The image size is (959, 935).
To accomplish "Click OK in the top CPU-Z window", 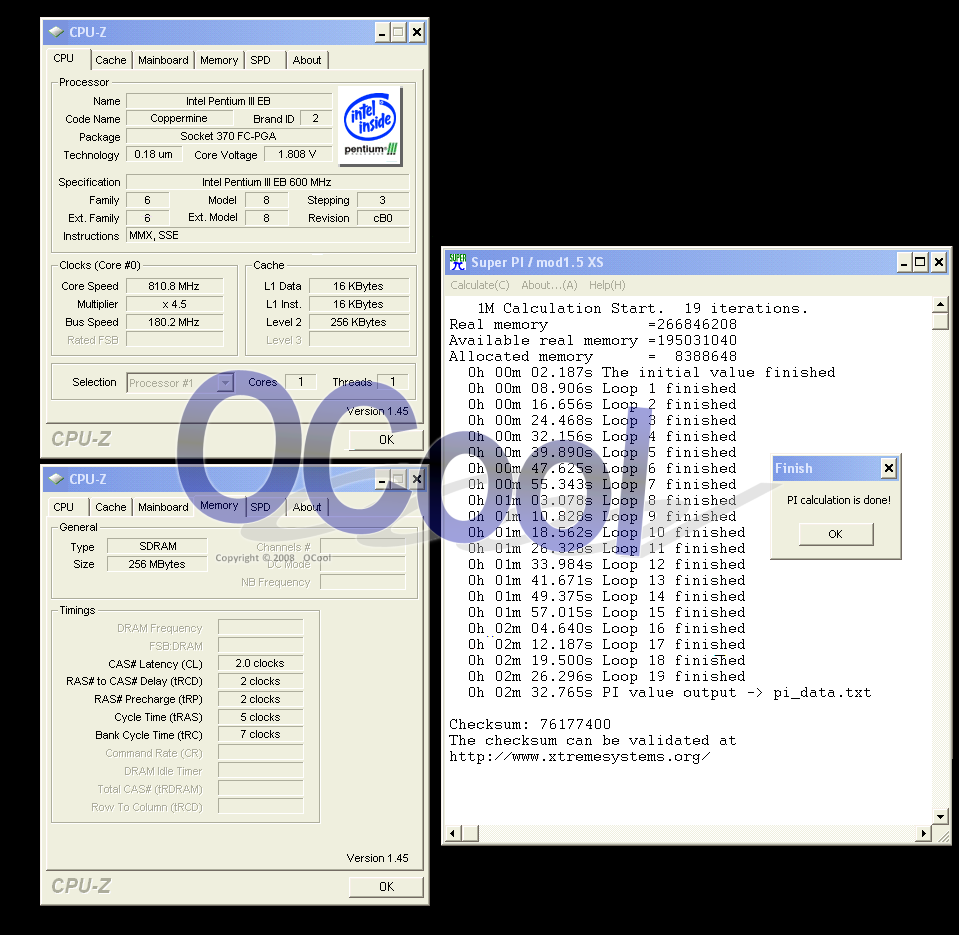I will tap(386, 440).
